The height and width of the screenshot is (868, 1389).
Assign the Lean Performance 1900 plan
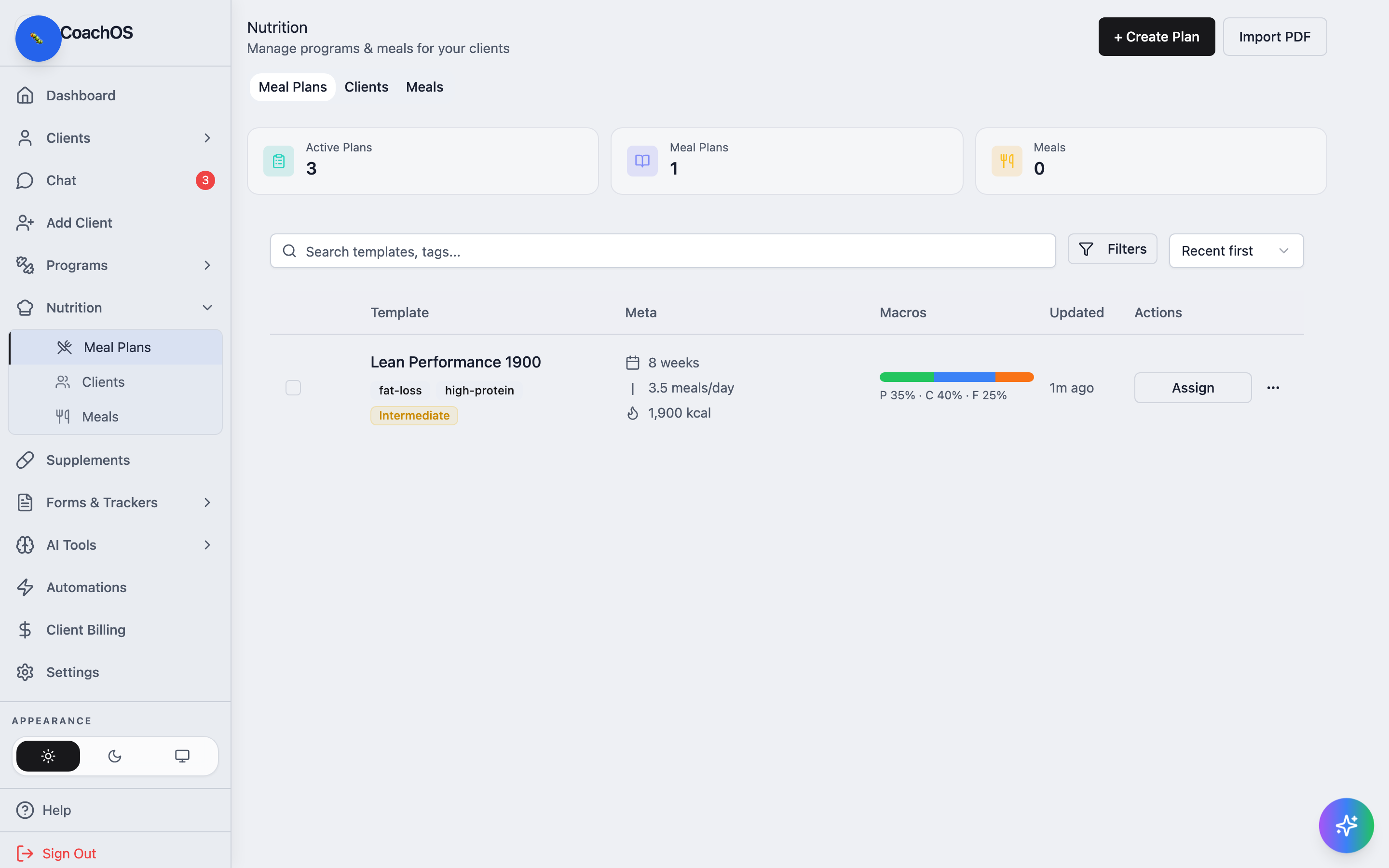[1193, 388]
